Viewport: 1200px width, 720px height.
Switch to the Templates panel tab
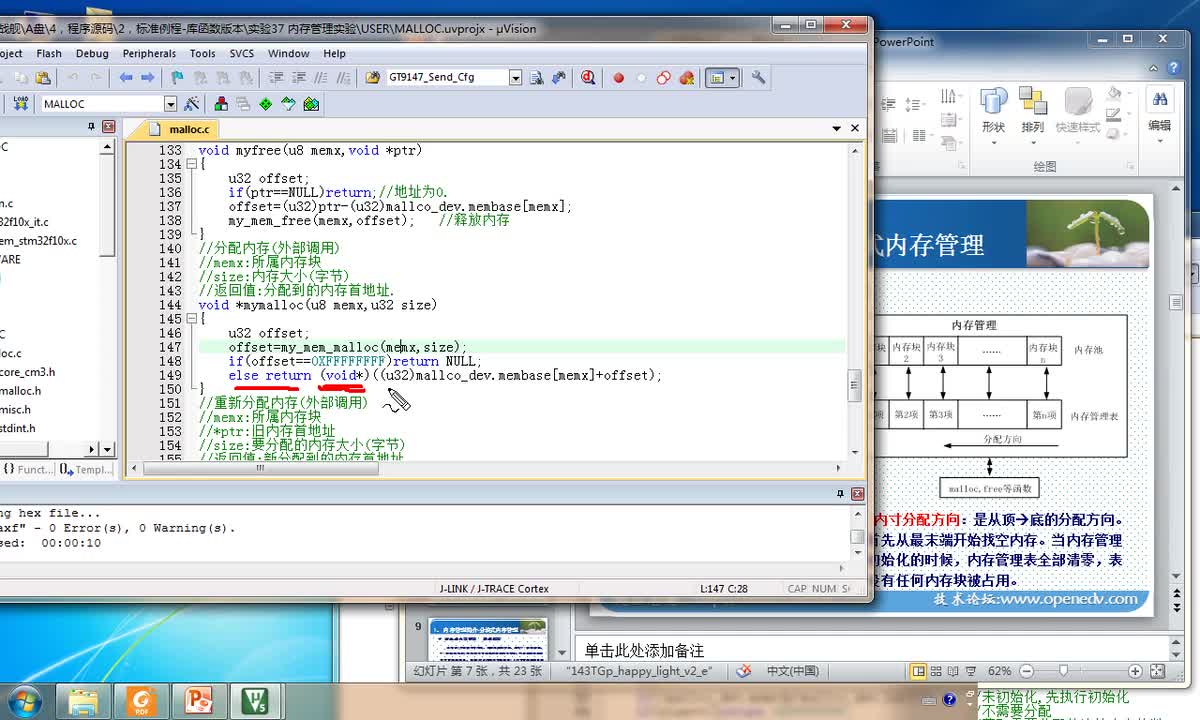[85, 469]
